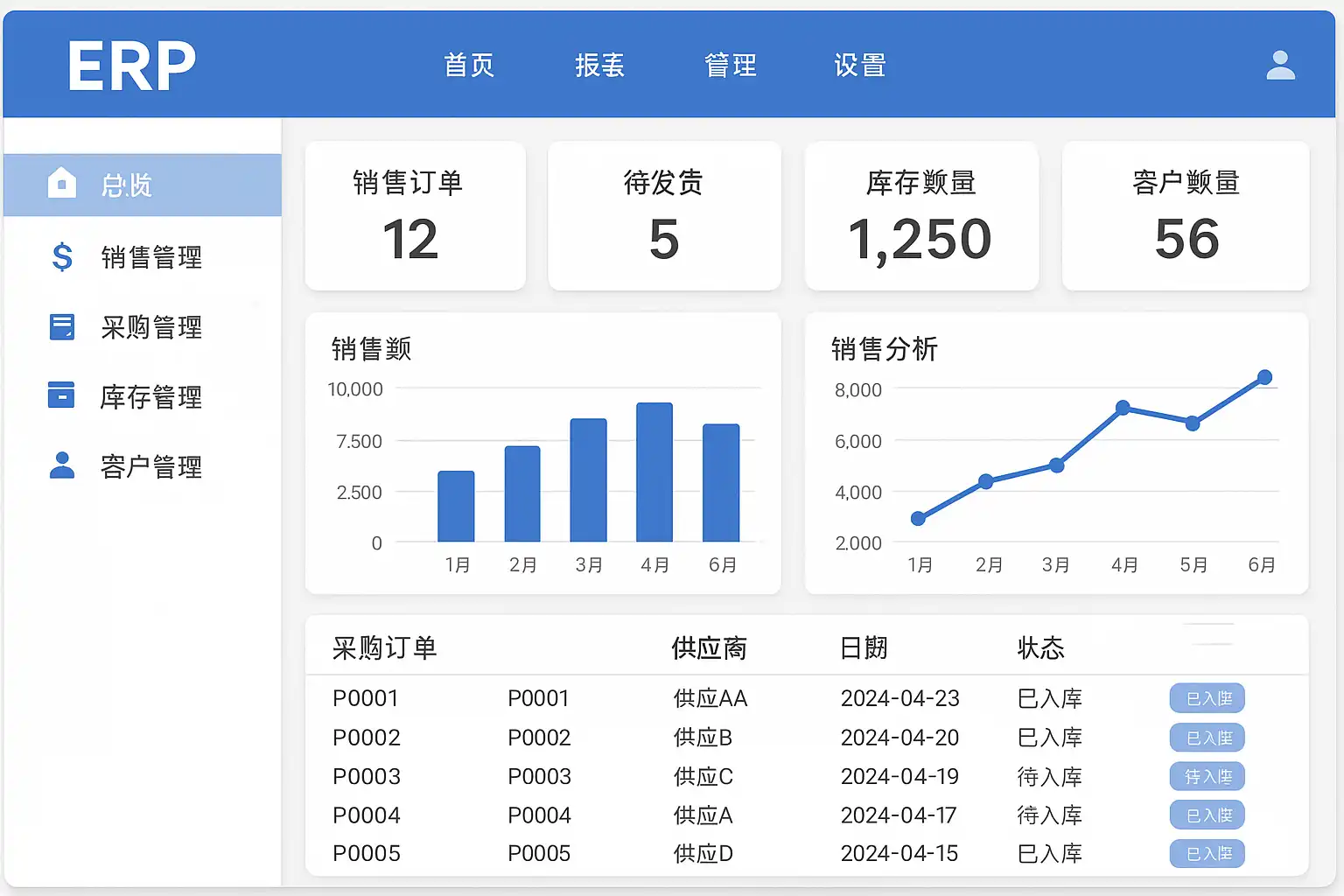This screenshot has height=896, width=1344.
Task: Click the 销售订单 summary card showing 12
Action: (415, 215)
